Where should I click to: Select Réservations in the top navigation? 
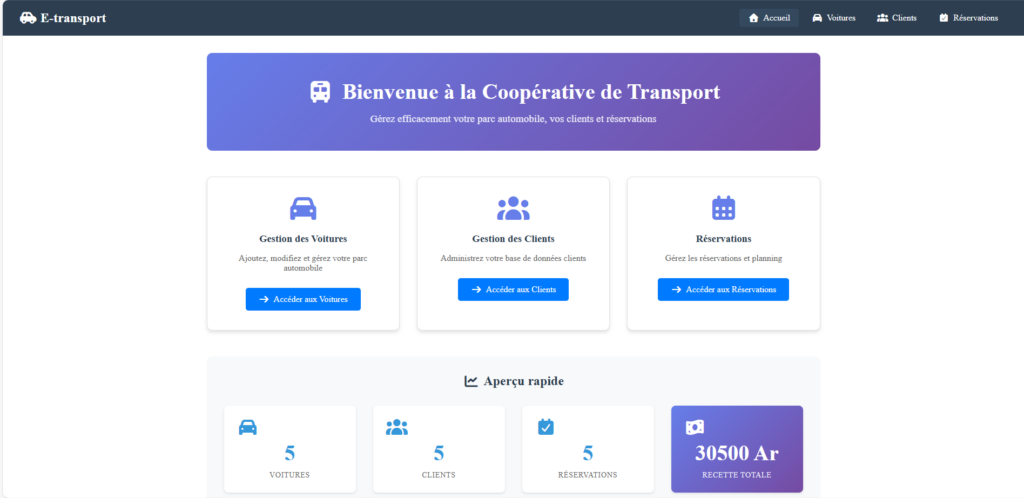tap(968, 18)
